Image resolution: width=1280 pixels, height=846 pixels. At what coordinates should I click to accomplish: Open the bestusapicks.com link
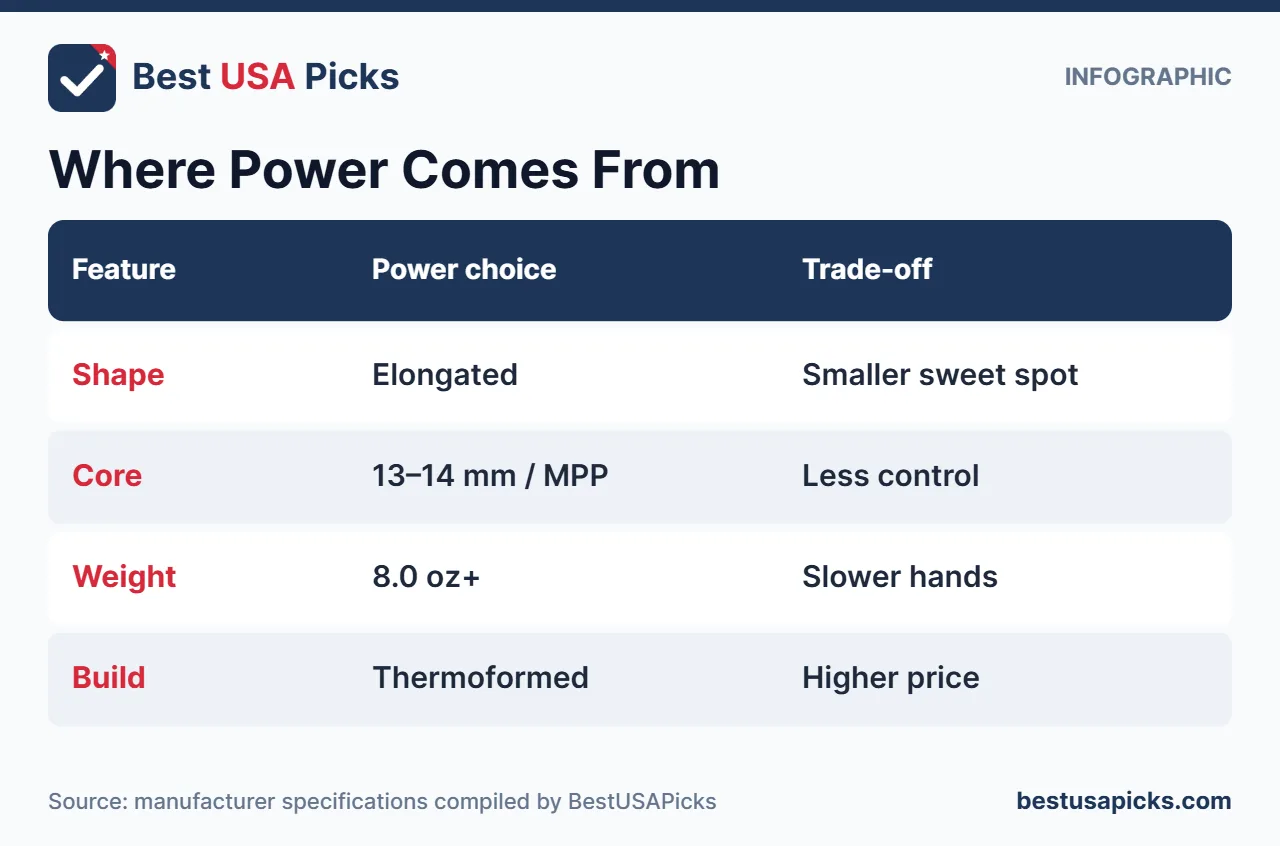pyautogui.click(x=1124, y=801)
